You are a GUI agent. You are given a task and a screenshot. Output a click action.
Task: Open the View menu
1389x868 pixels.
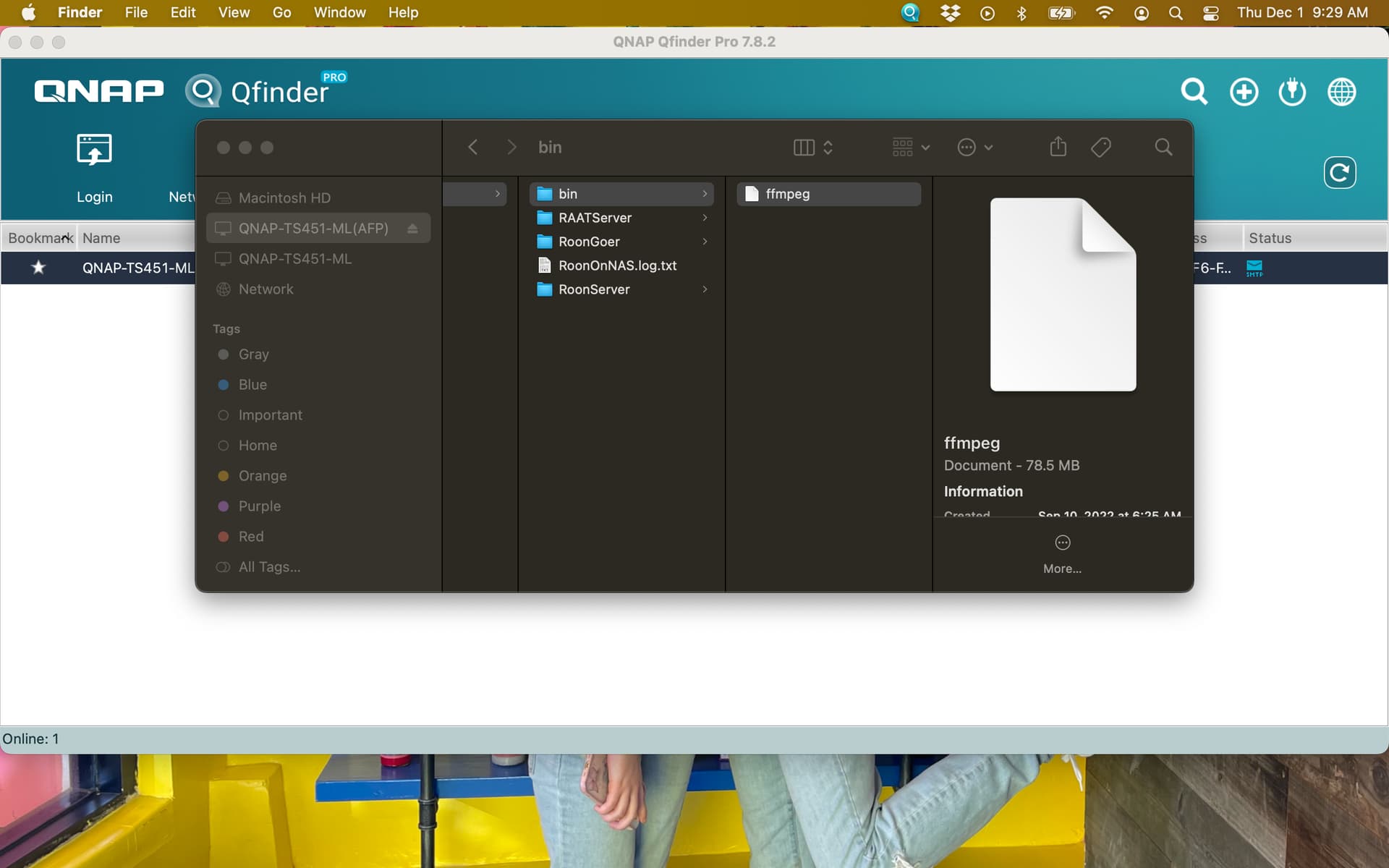(x=234, y=12)
